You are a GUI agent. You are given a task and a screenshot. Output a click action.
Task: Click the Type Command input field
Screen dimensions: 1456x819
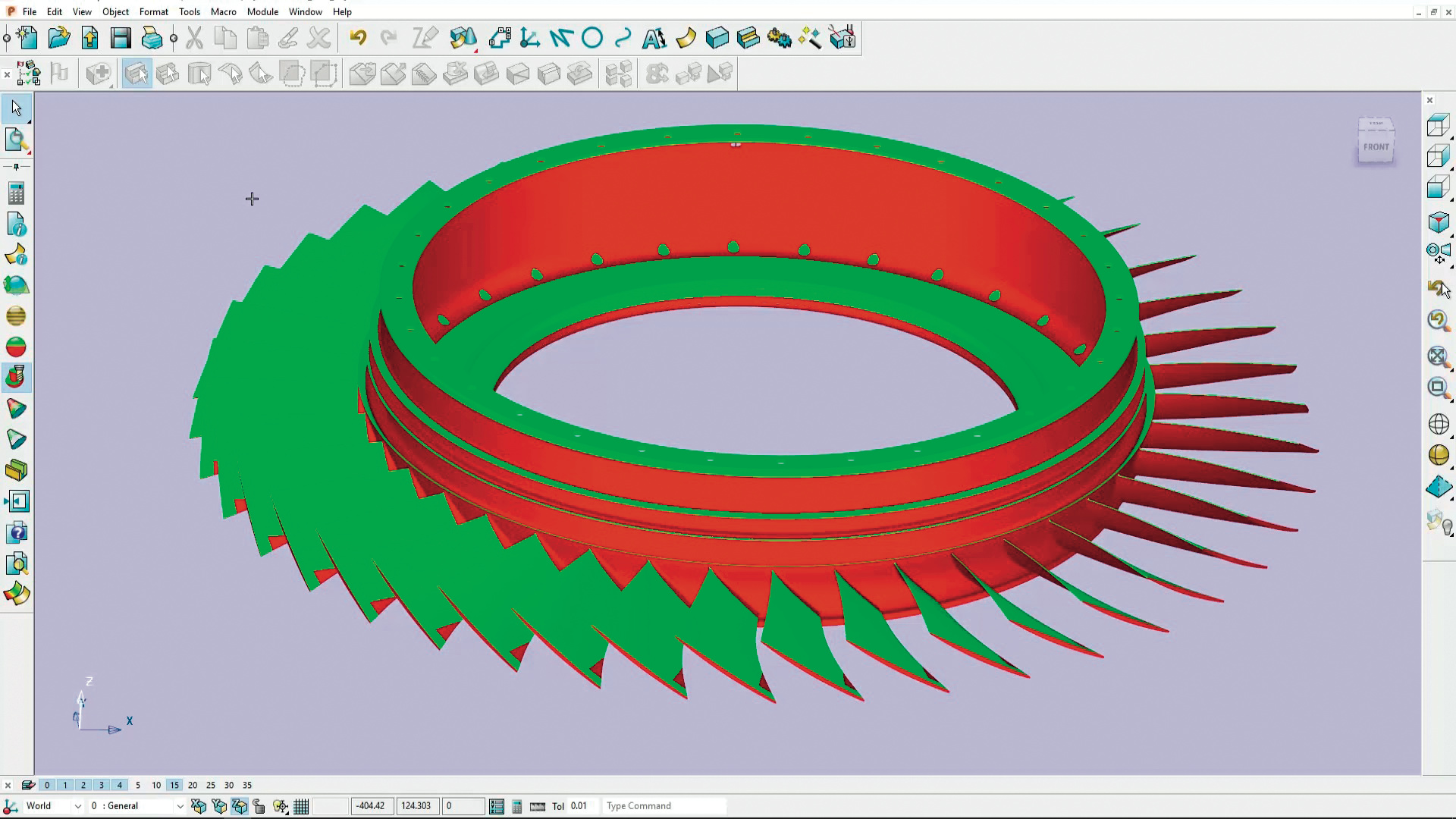point(664,806)
